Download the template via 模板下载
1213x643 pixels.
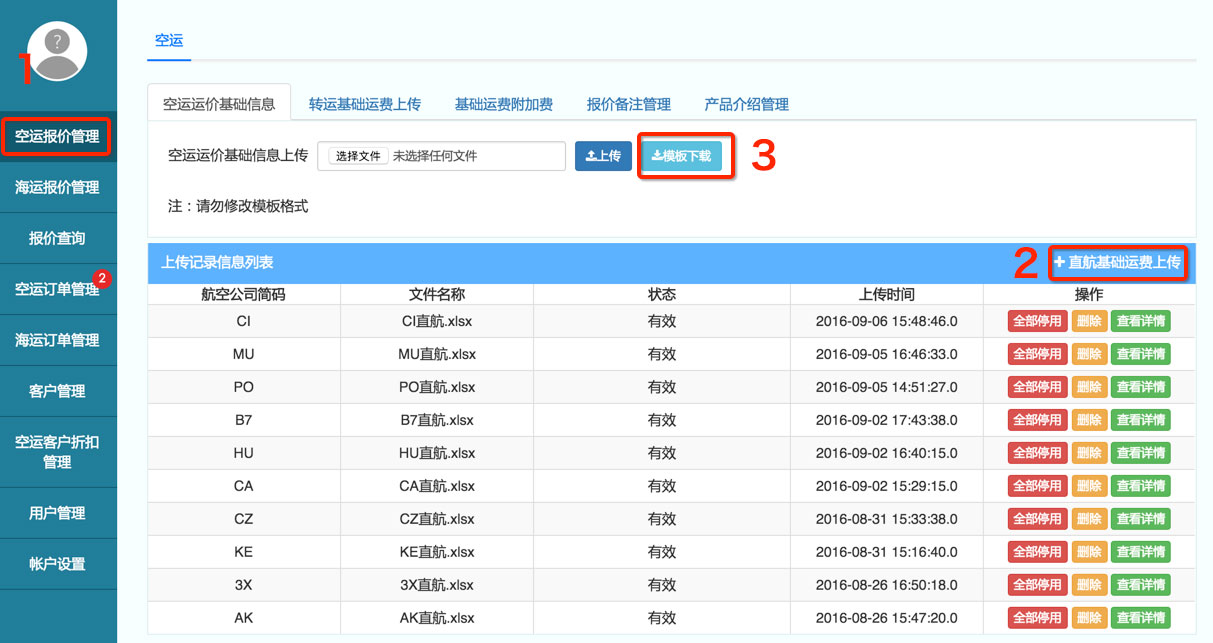click(681, 156)
